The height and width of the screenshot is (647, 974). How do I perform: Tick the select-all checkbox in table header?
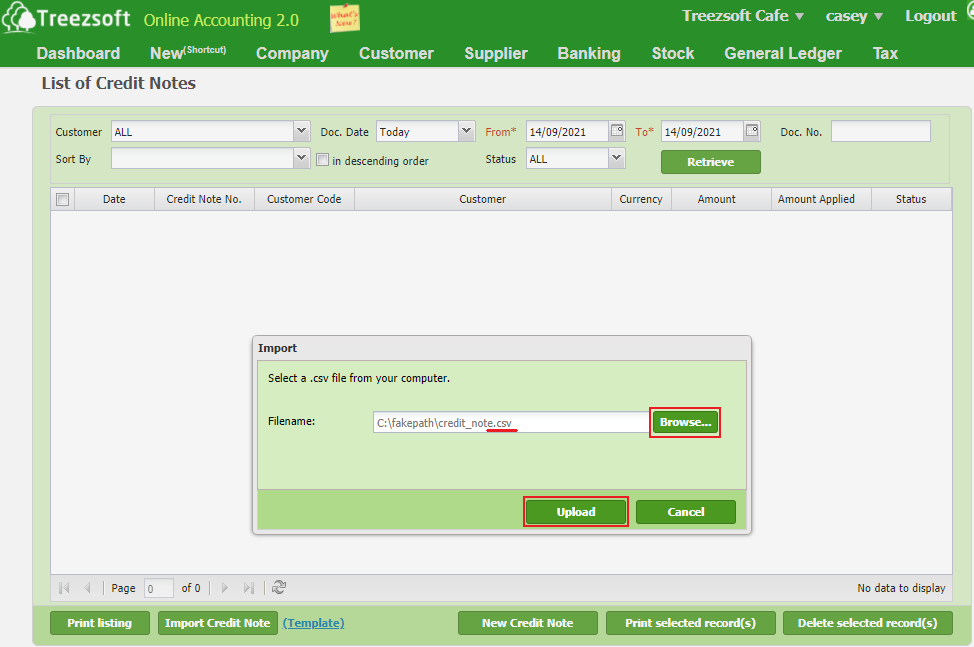tap(62, 199)
